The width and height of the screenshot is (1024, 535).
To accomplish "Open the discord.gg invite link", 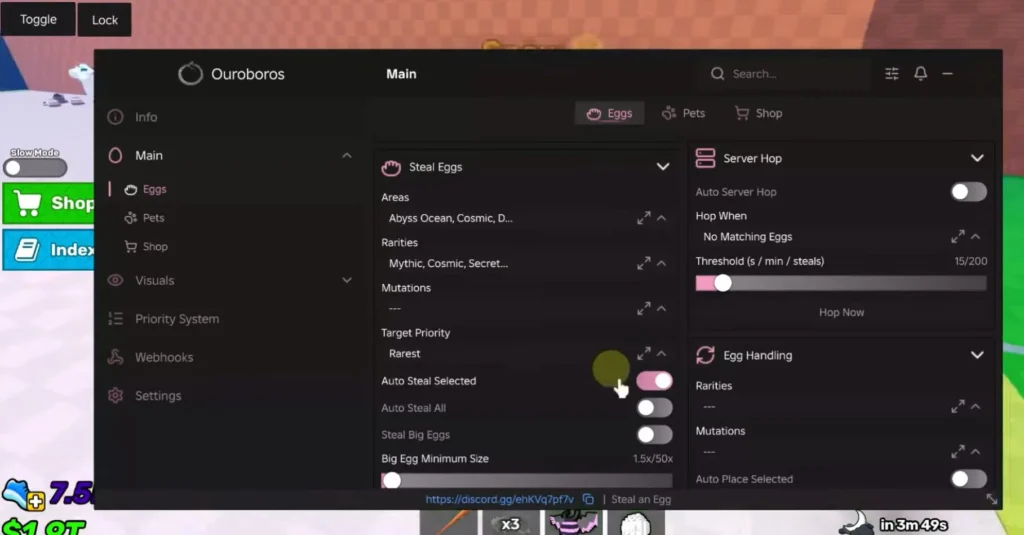I will point(500,499).
